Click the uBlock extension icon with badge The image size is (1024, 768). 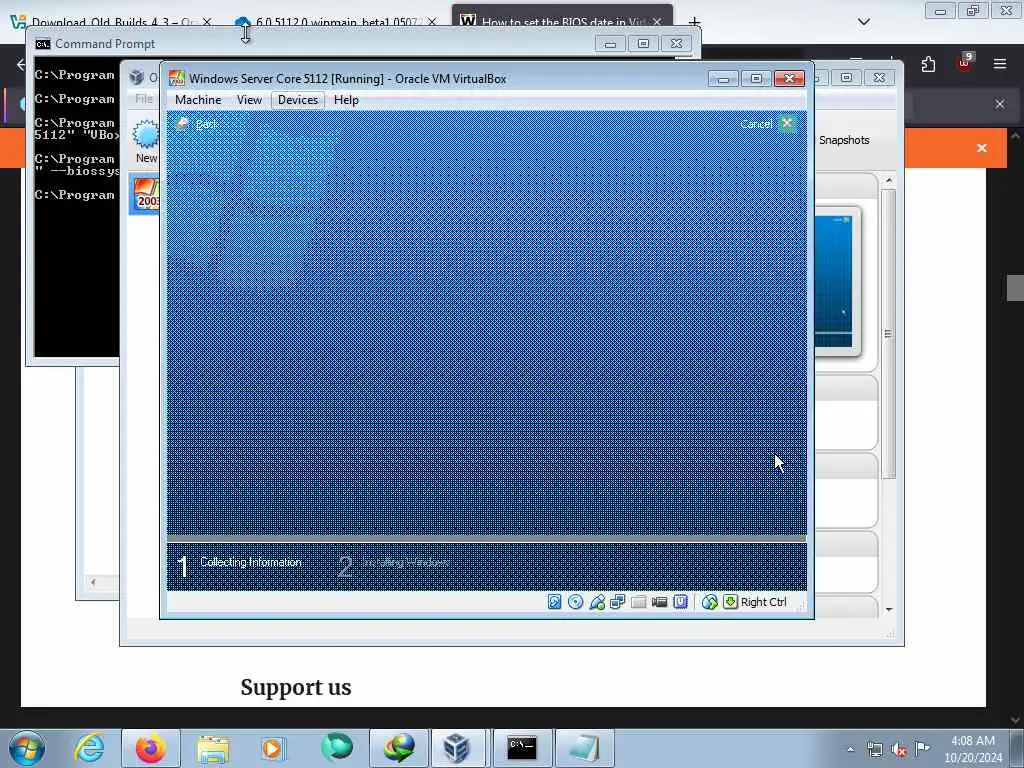coord(965,63)
